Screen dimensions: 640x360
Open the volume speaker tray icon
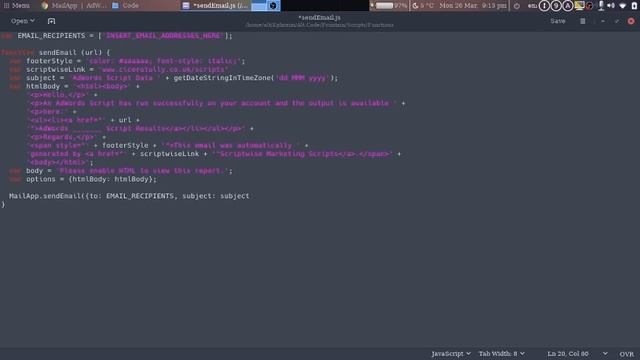click(611, 6)
